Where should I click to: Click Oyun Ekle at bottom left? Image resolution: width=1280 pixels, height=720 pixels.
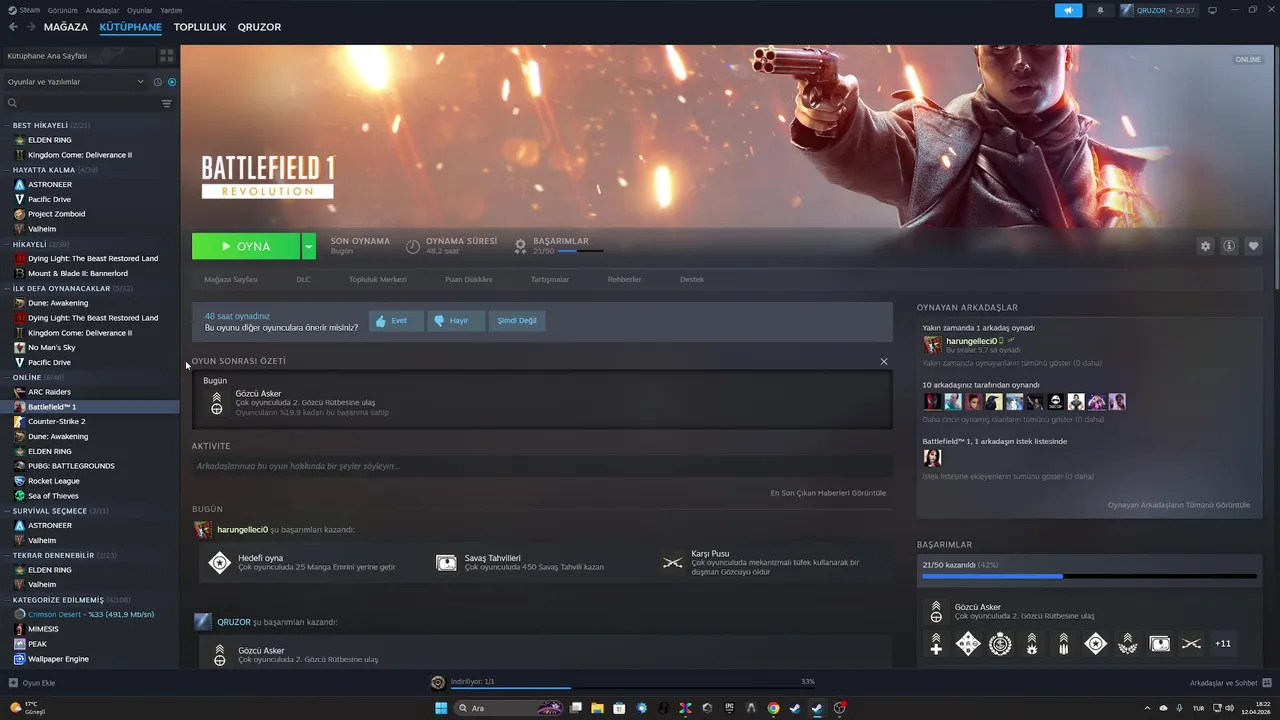coord(32,683)
